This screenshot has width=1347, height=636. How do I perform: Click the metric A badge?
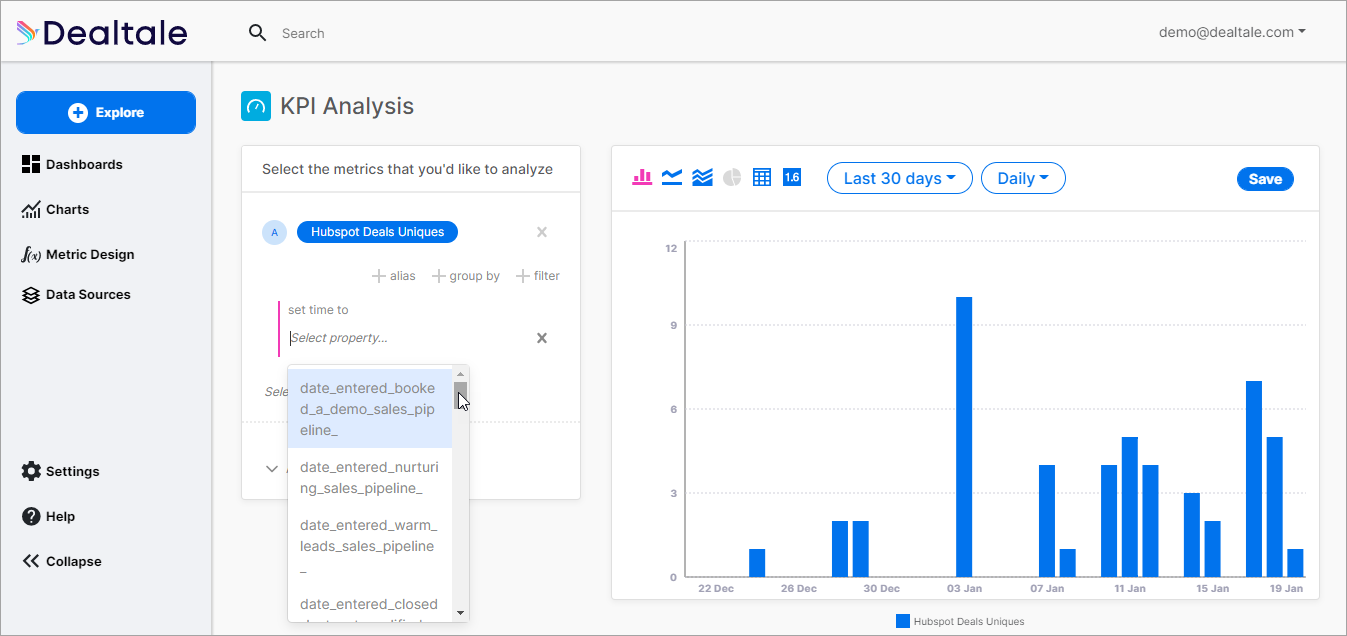[274, 232]
